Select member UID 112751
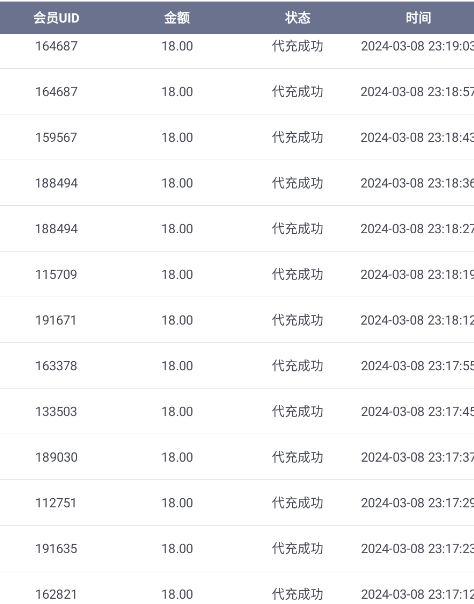Viewport: 474px width, 604px height. [56, 503]
